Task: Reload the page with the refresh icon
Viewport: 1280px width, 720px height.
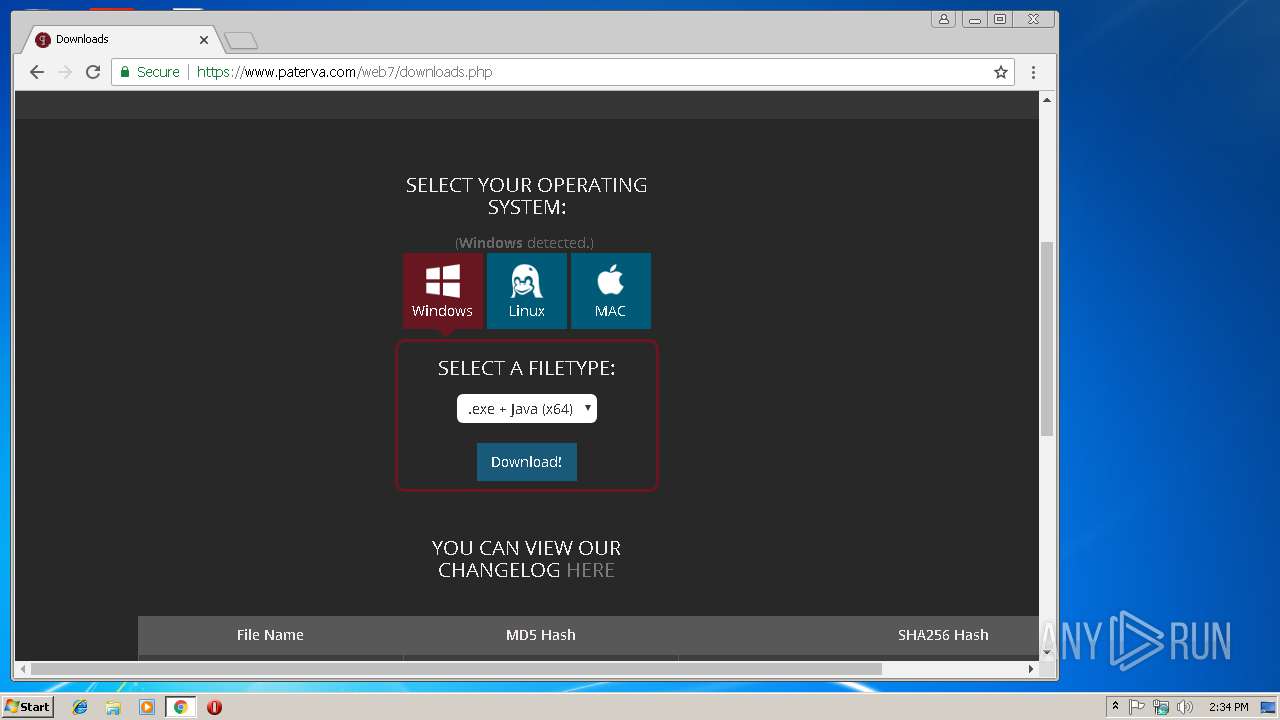Action: pyautogui.click(x=93, y=72)
